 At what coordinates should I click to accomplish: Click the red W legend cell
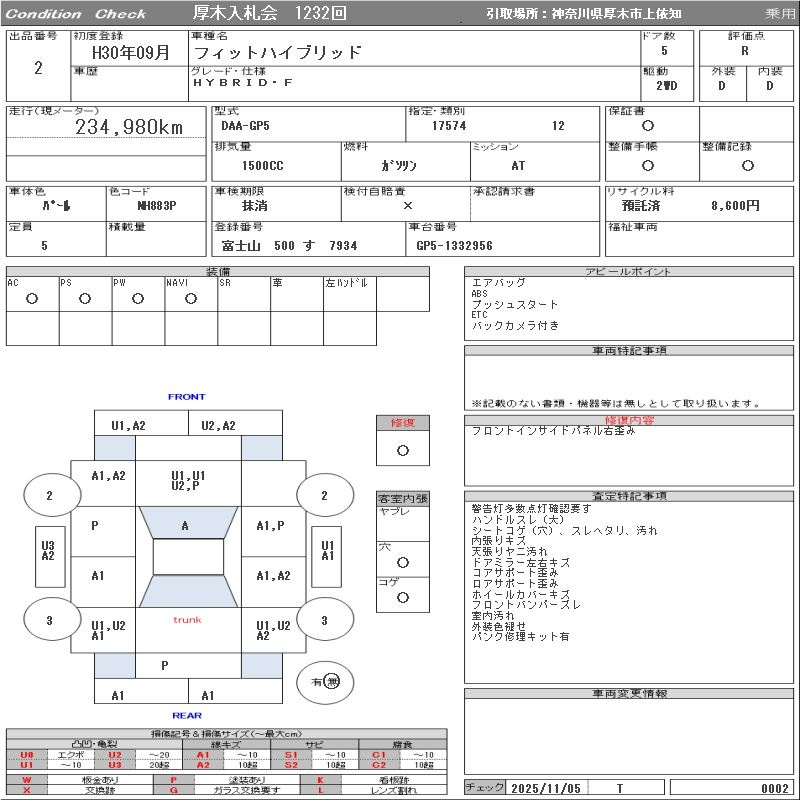(27, 779)
